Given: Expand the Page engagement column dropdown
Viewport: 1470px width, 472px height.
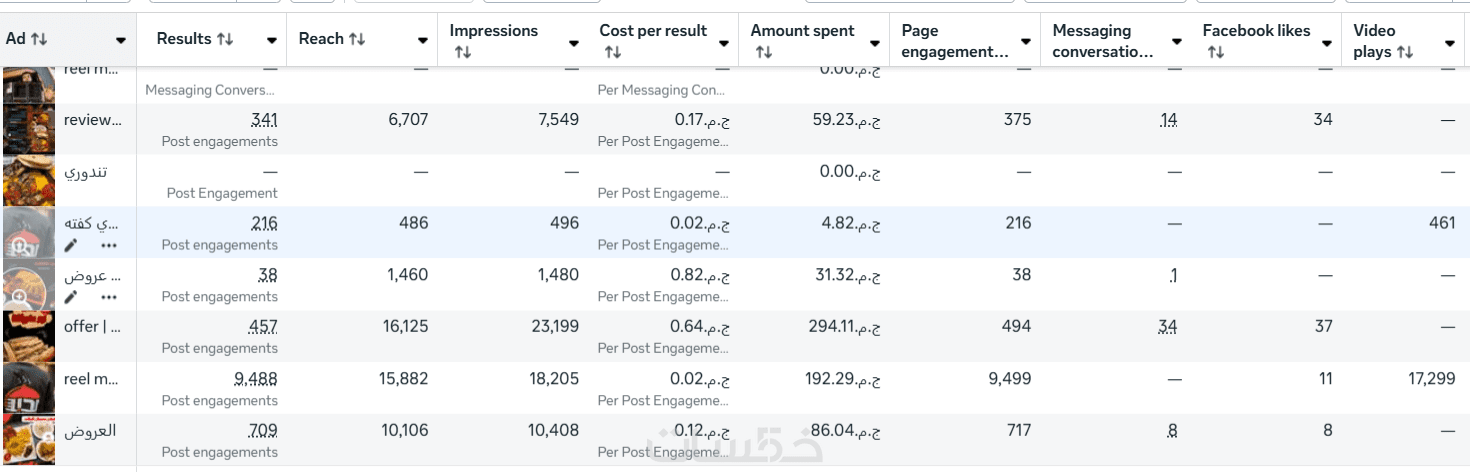Looking at the screenshot, I should (1026, 42).
